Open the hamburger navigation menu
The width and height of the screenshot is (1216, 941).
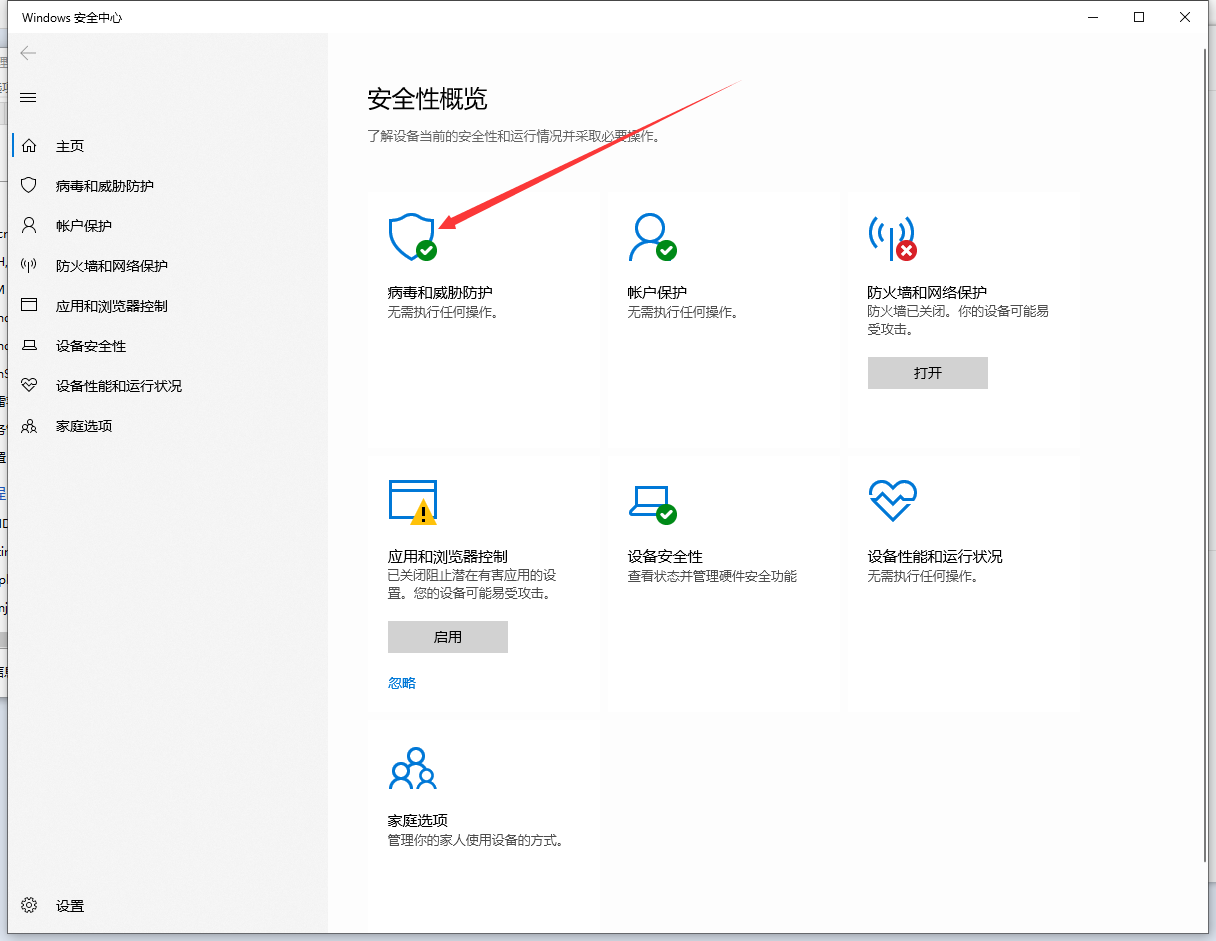tap(28, 97)
